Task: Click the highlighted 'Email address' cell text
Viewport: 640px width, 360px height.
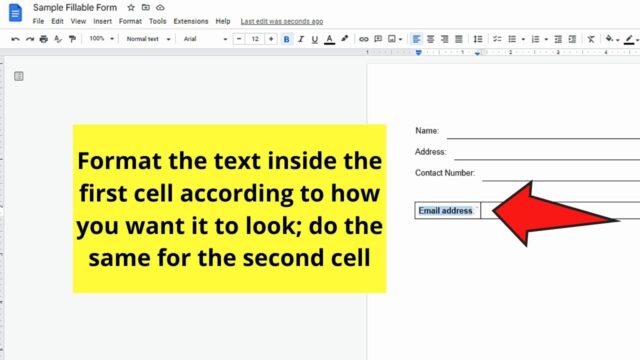Action: [445, 211]
